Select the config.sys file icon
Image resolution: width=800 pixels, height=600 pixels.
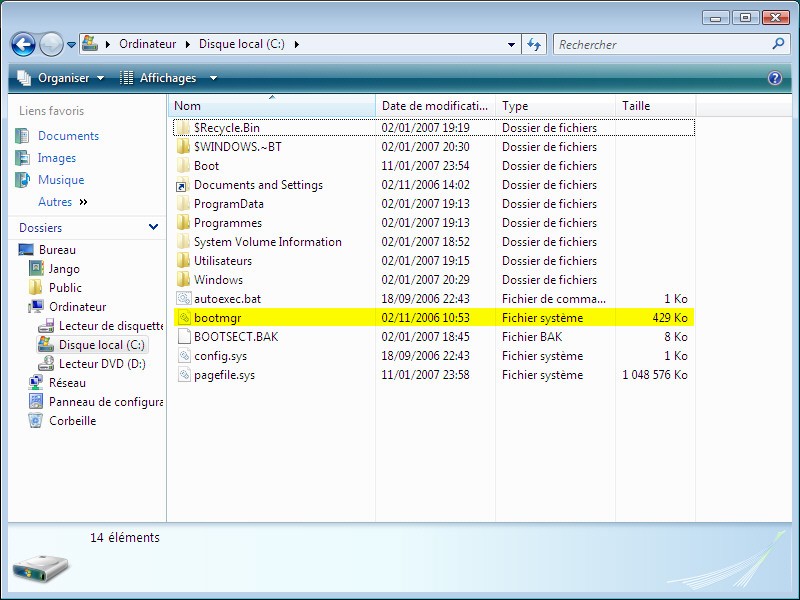pyautogui.click(x=183, y=356)
